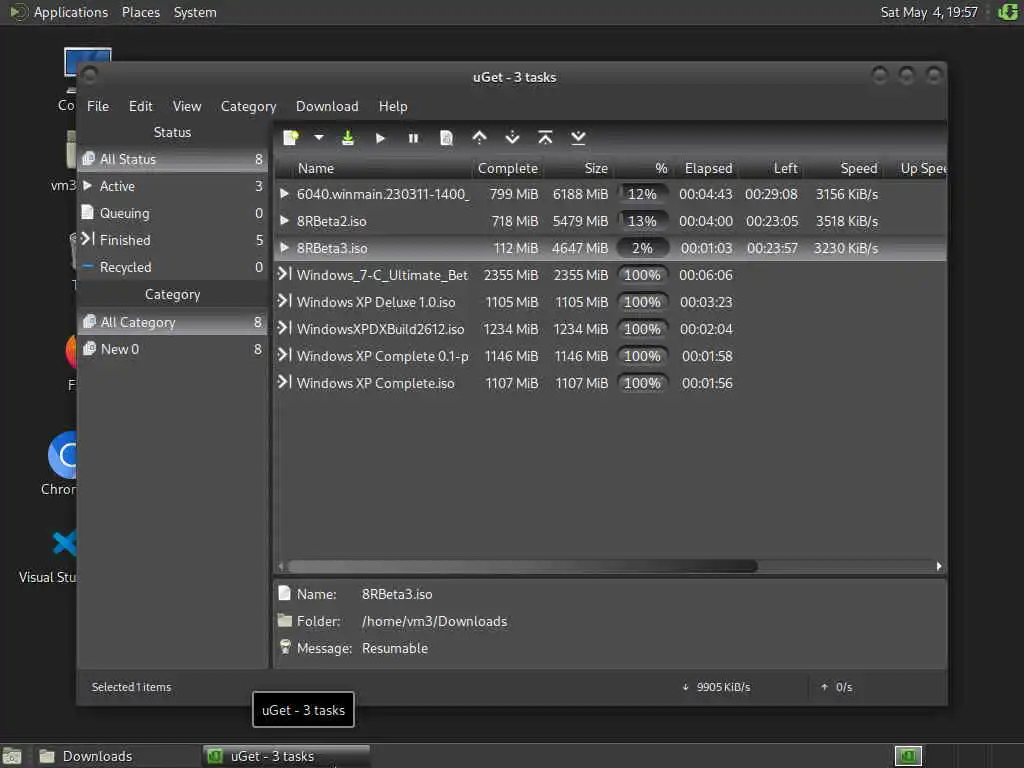This screenshot has height=768, width=1024.
Task: Open the File menu
Action: 98,106
